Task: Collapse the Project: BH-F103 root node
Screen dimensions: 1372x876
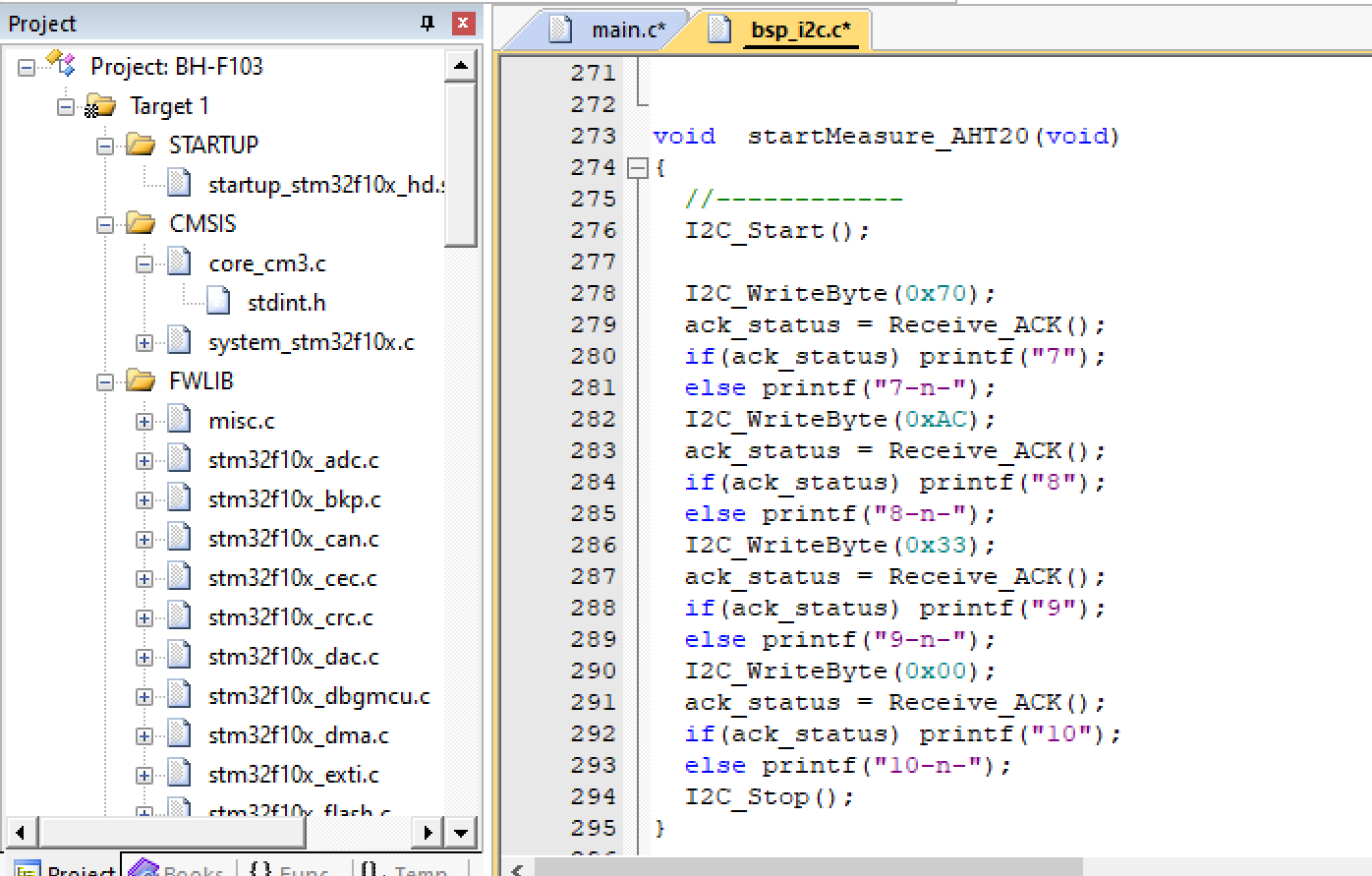Action: pyautogui.click(x=27, y=67)
